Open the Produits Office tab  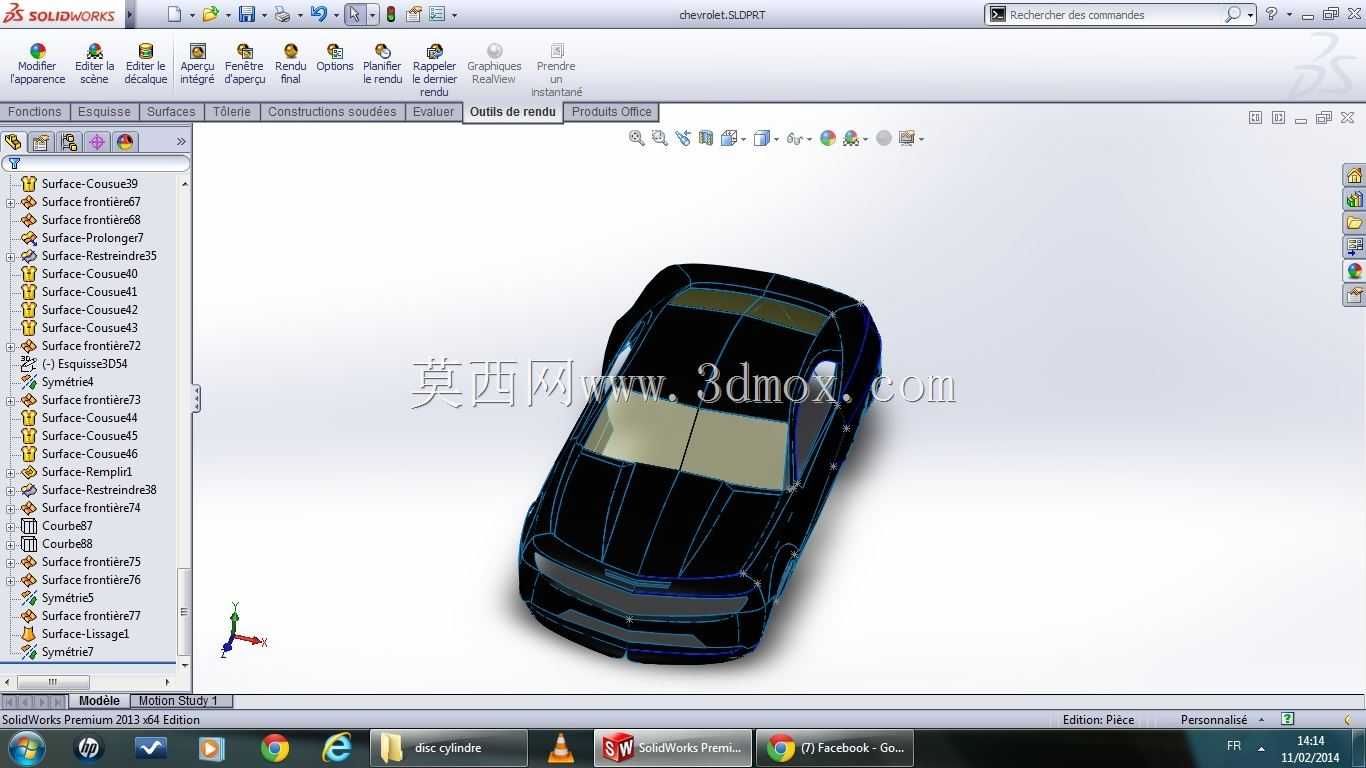(611, 112)
